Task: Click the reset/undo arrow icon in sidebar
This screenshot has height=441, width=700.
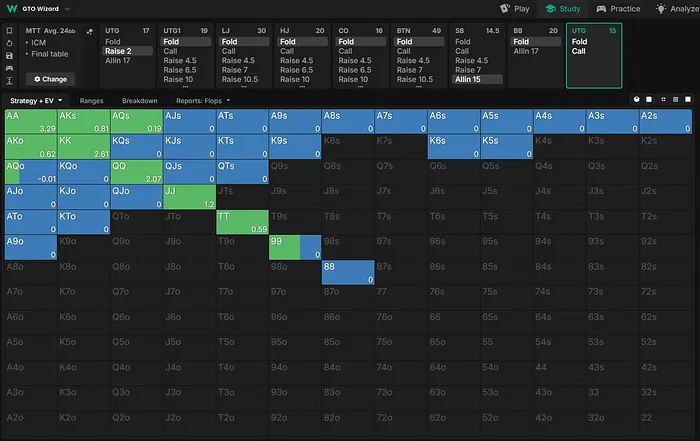Action: click(x=9, y=43)
